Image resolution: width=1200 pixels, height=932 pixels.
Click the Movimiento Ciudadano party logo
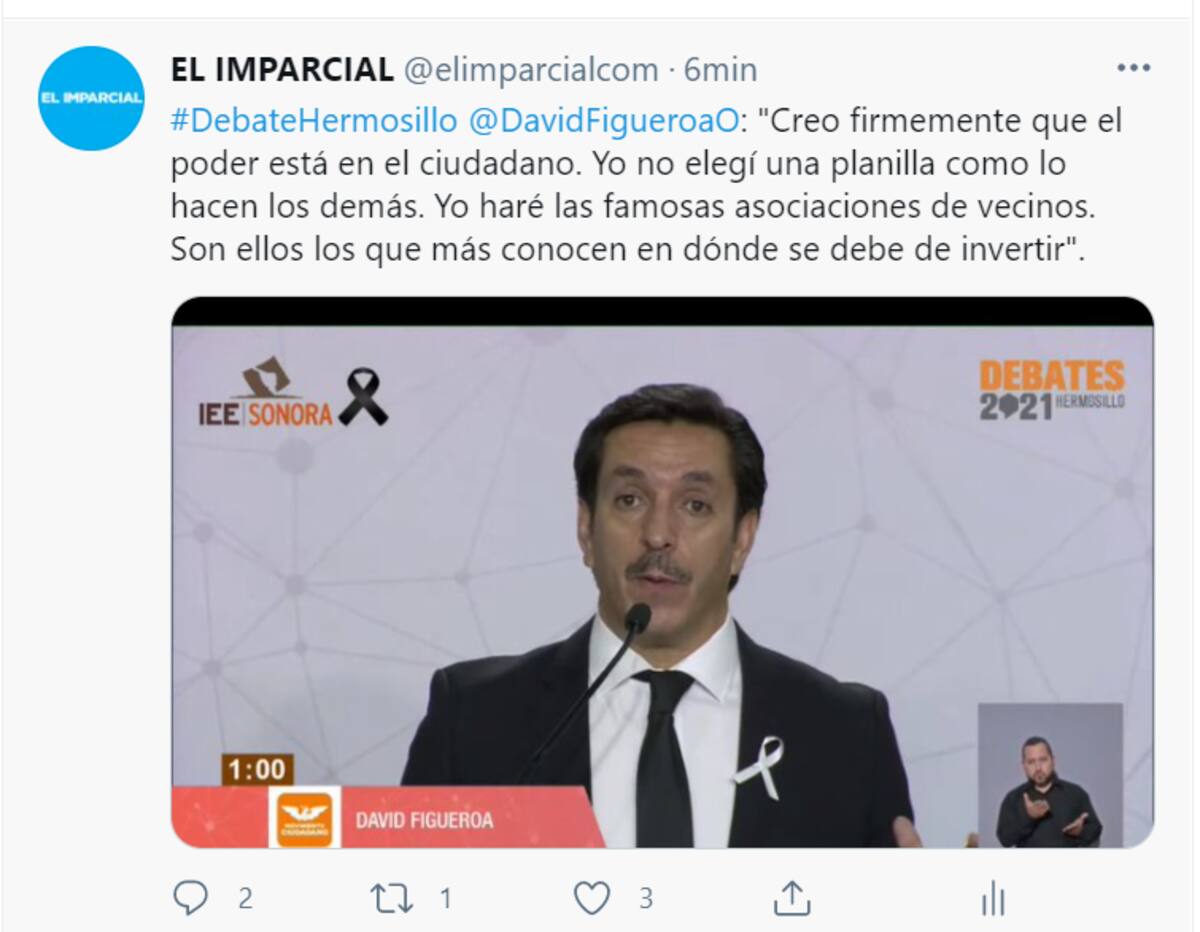(304, 818)
